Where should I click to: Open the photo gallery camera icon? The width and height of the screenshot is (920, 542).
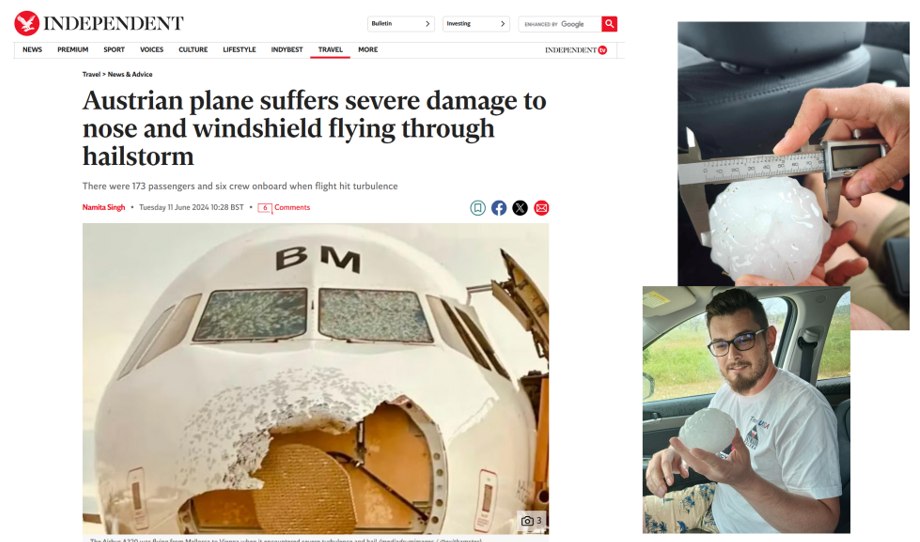(x=527, y=520)
